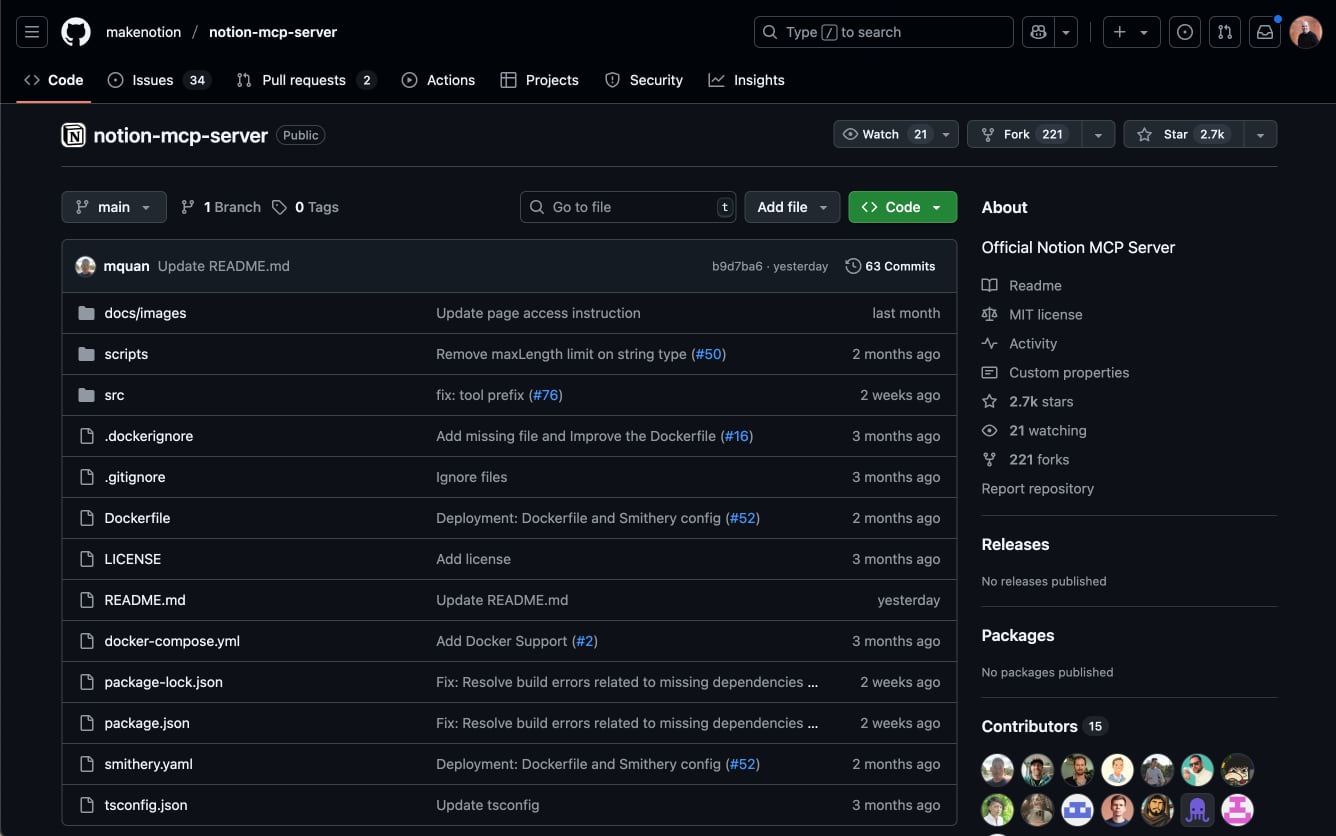Image resolution: width=1336 pixels, height=836 pixels.
Task: Open the src folder
Action: point(114,395)
